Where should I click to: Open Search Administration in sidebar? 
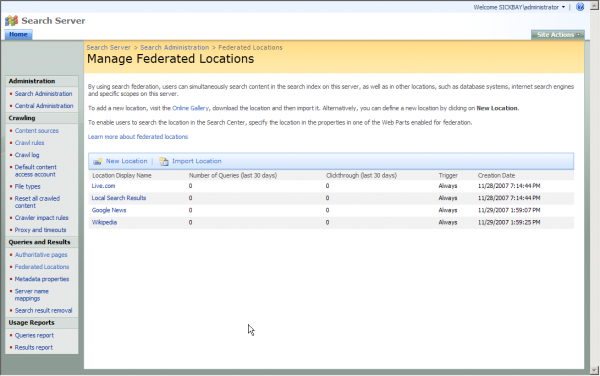(43, 94)
